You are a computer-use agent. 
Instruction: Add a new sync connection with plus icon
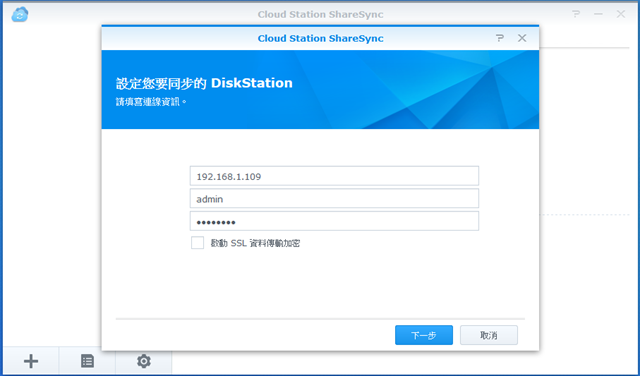pyautogui.click(x=31, y=361)
